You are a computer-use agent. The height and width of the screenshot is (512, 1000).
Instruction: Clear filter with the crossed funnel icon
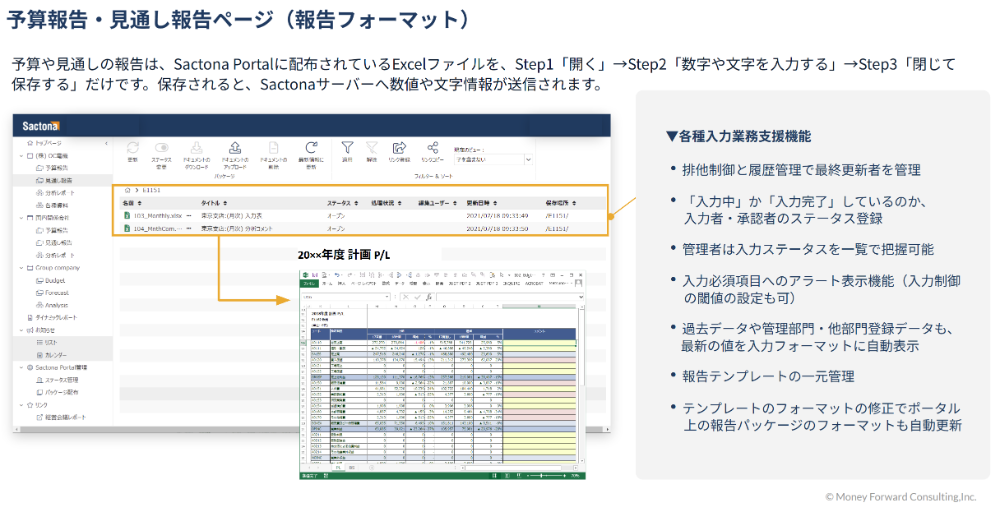(x=372, y=148)
